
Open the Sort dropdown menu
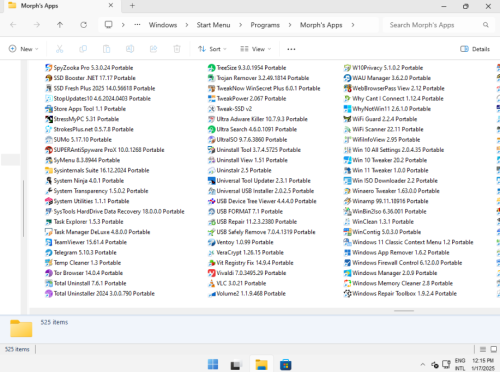212,49
